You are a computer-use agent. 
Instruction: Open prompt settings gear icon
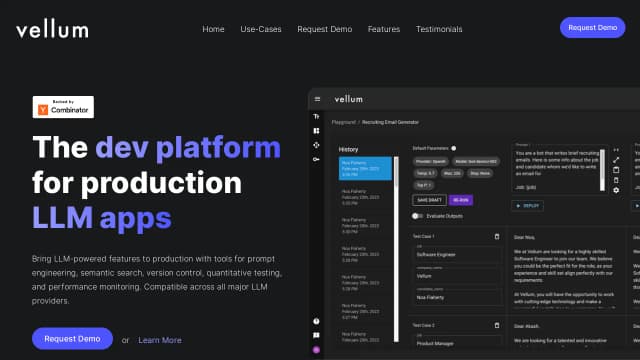coord(616,190)
